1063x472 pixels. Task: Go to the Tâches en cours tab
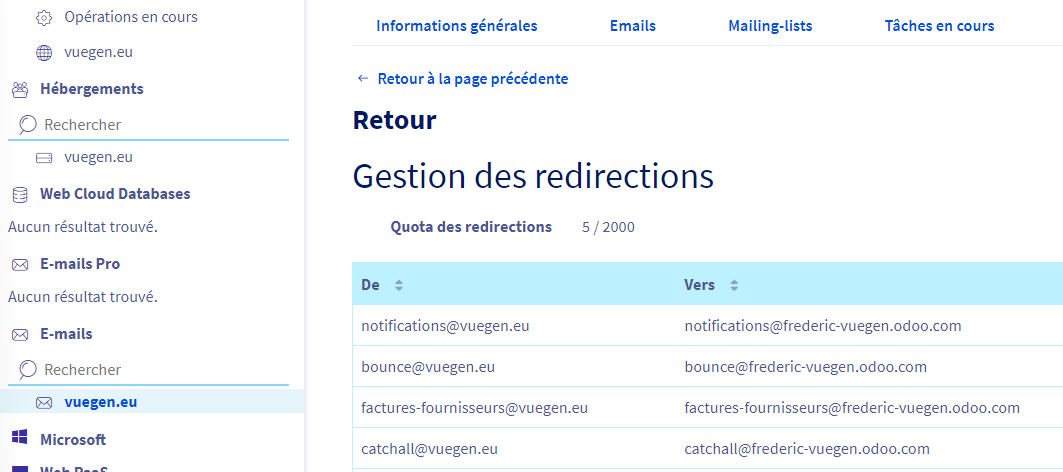coord(938,26)
